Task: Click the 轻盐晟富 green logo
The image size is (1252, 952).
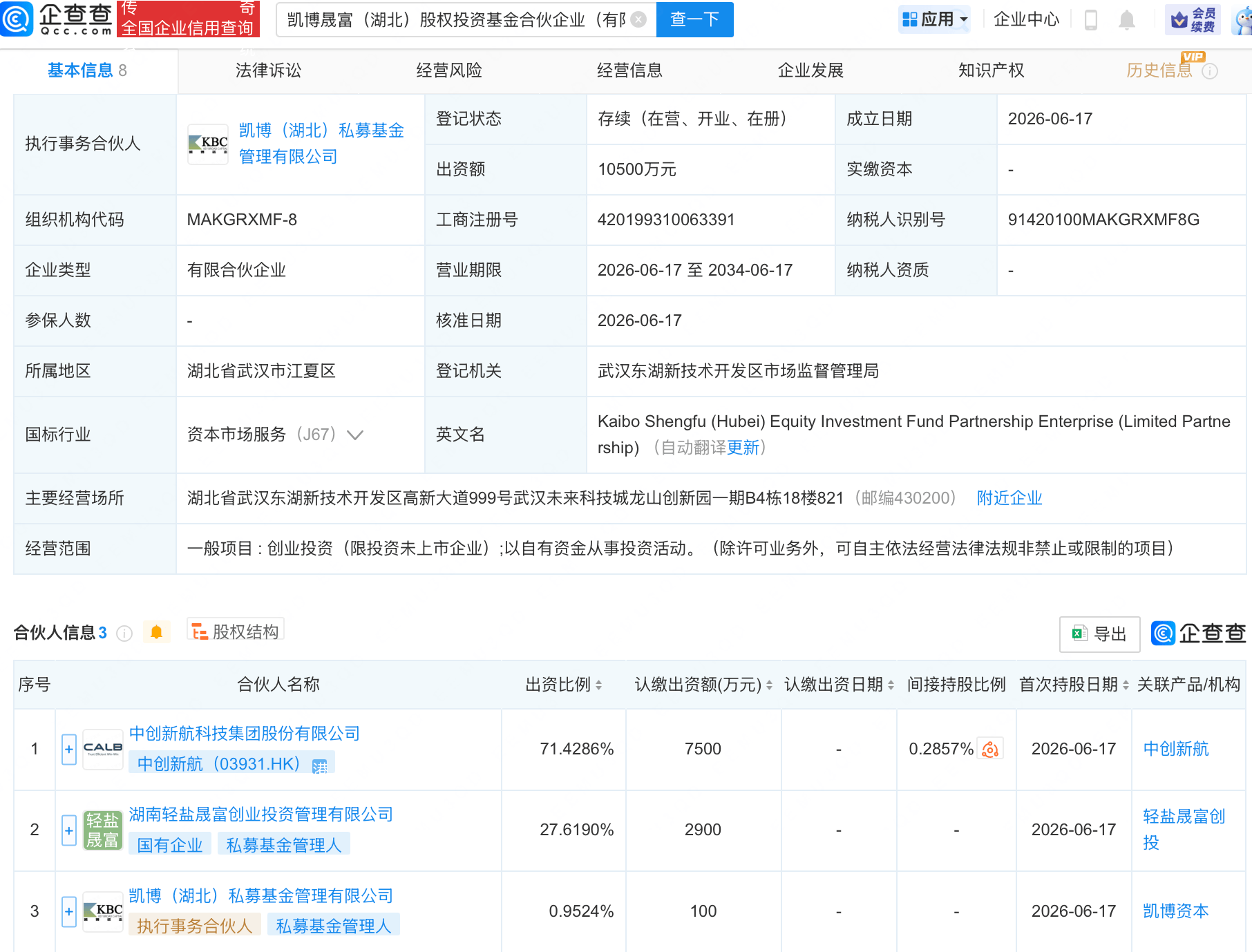Action: click(x=103, y=830)
